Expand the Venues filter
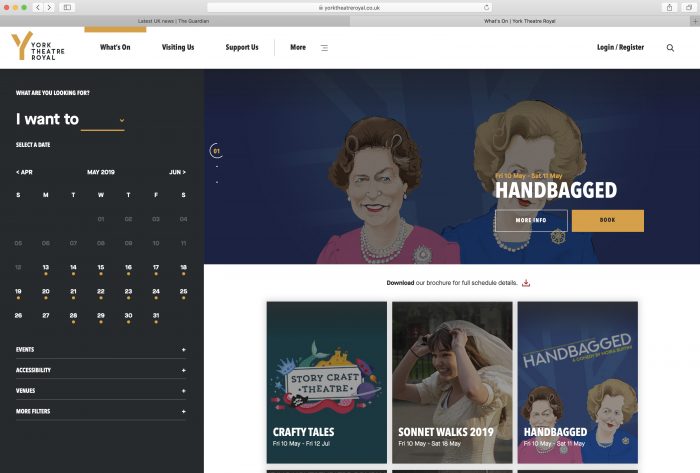700x473 pixels. [101, 391]
